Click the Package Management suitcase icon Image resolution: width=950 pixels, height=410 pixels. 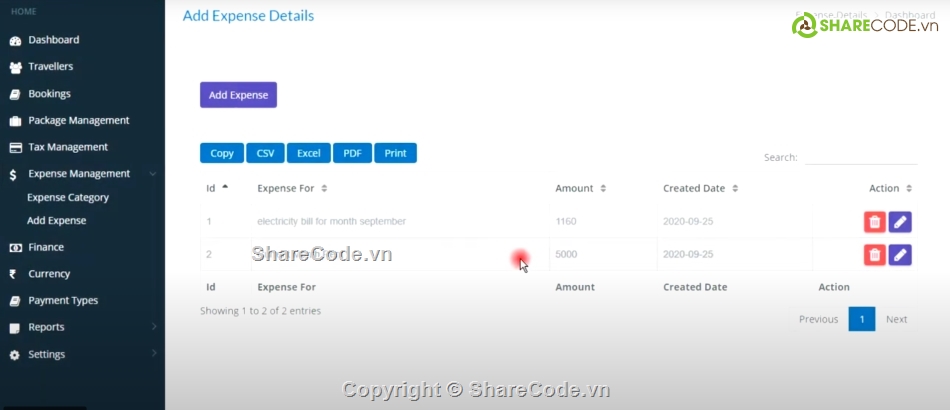pos(15,121)
